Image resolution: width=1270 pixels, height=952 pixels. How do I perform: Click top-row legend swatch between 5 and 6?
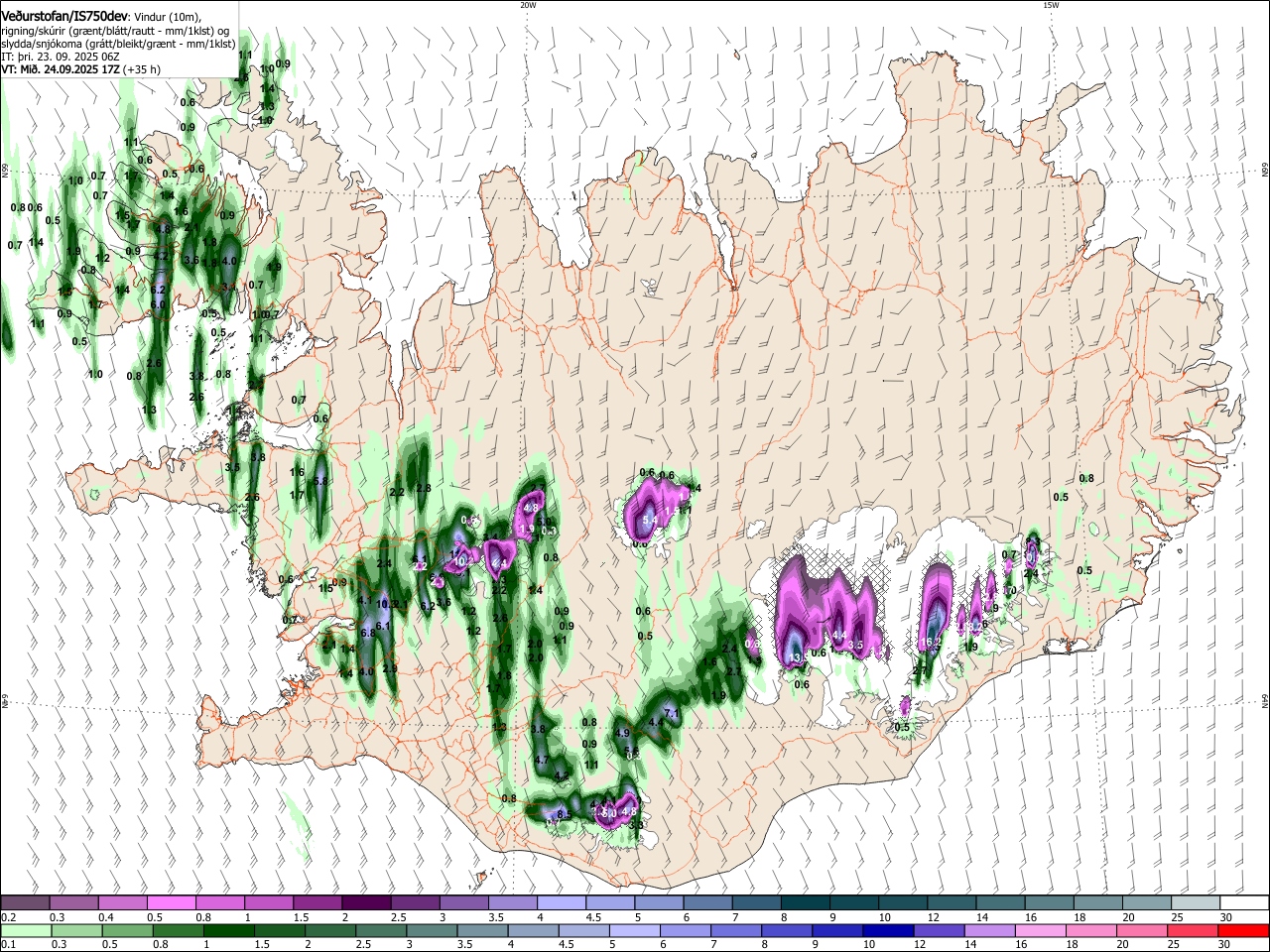point(659,903)
